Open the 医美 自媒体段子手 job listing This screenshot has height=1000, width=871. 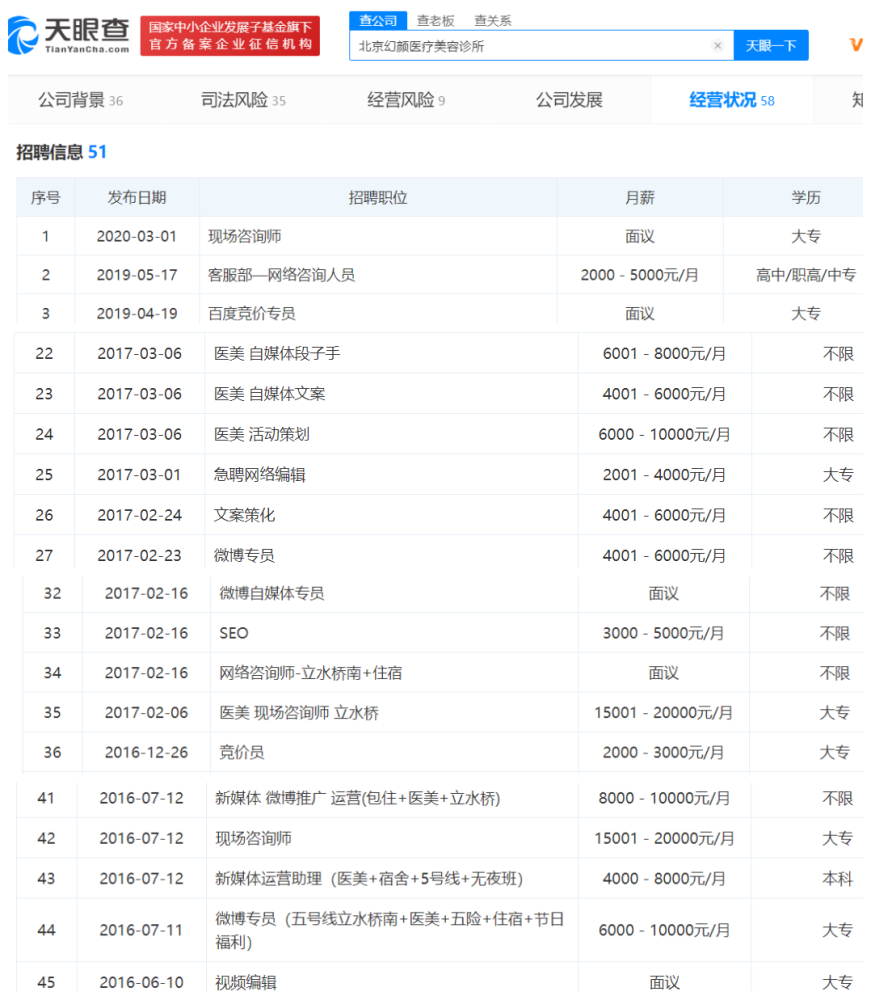click(277, 354)
